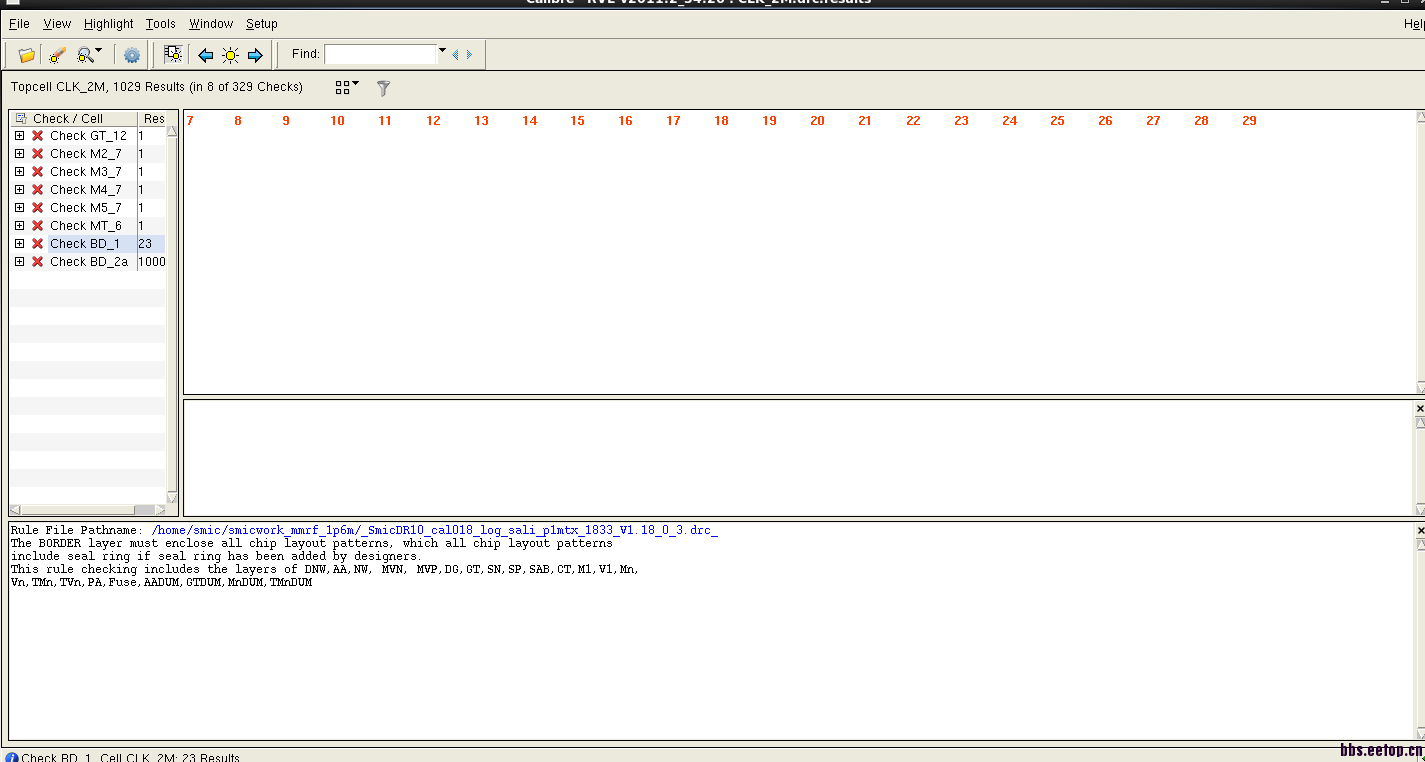Click the red X icon beside Check M5_7
The height and width of the screenshot is (762, 1425).
click(x=37, y=208)
